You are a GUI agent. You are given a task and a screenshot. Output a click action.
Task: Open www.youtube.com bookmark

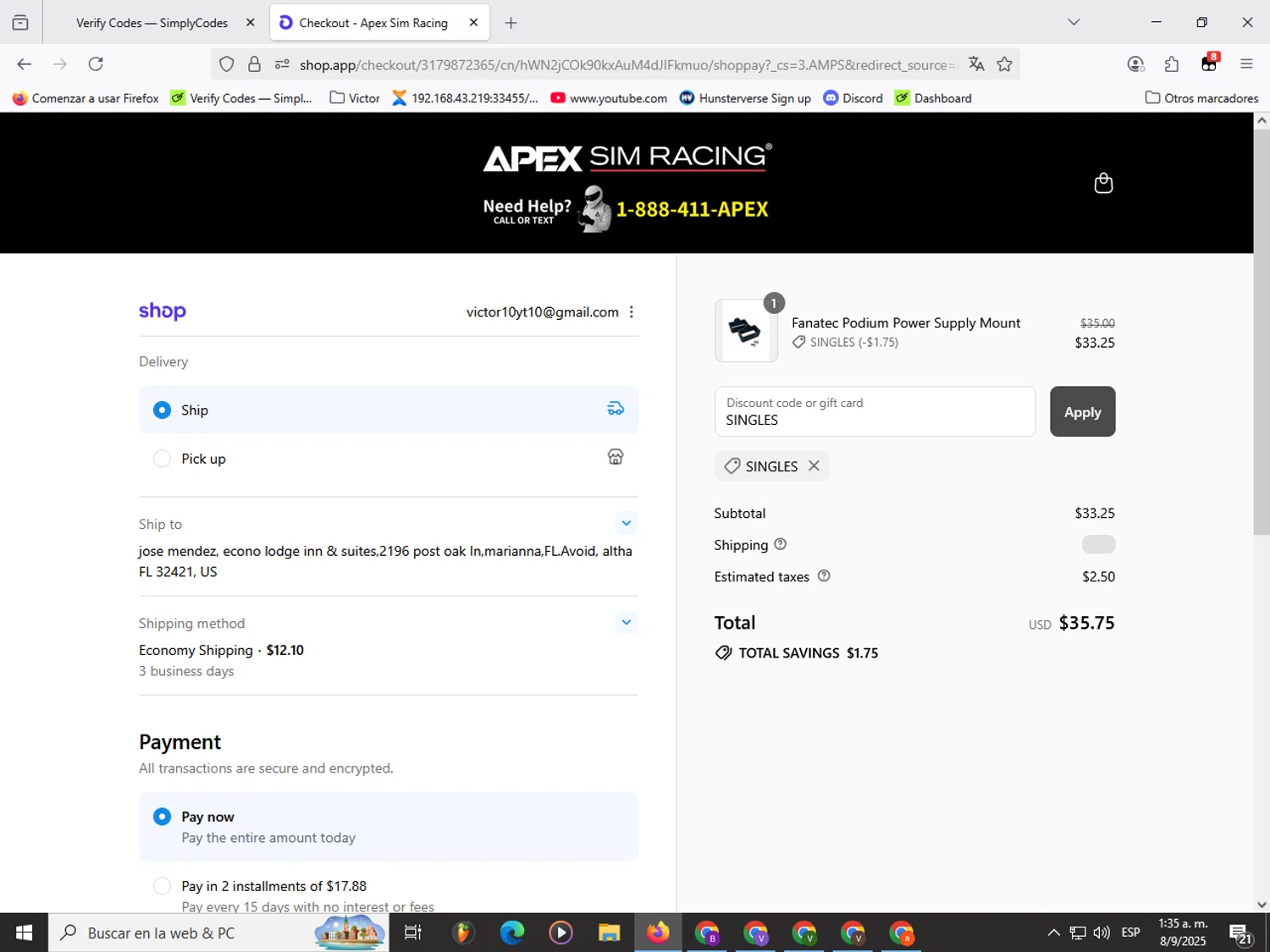click(609, 98)
